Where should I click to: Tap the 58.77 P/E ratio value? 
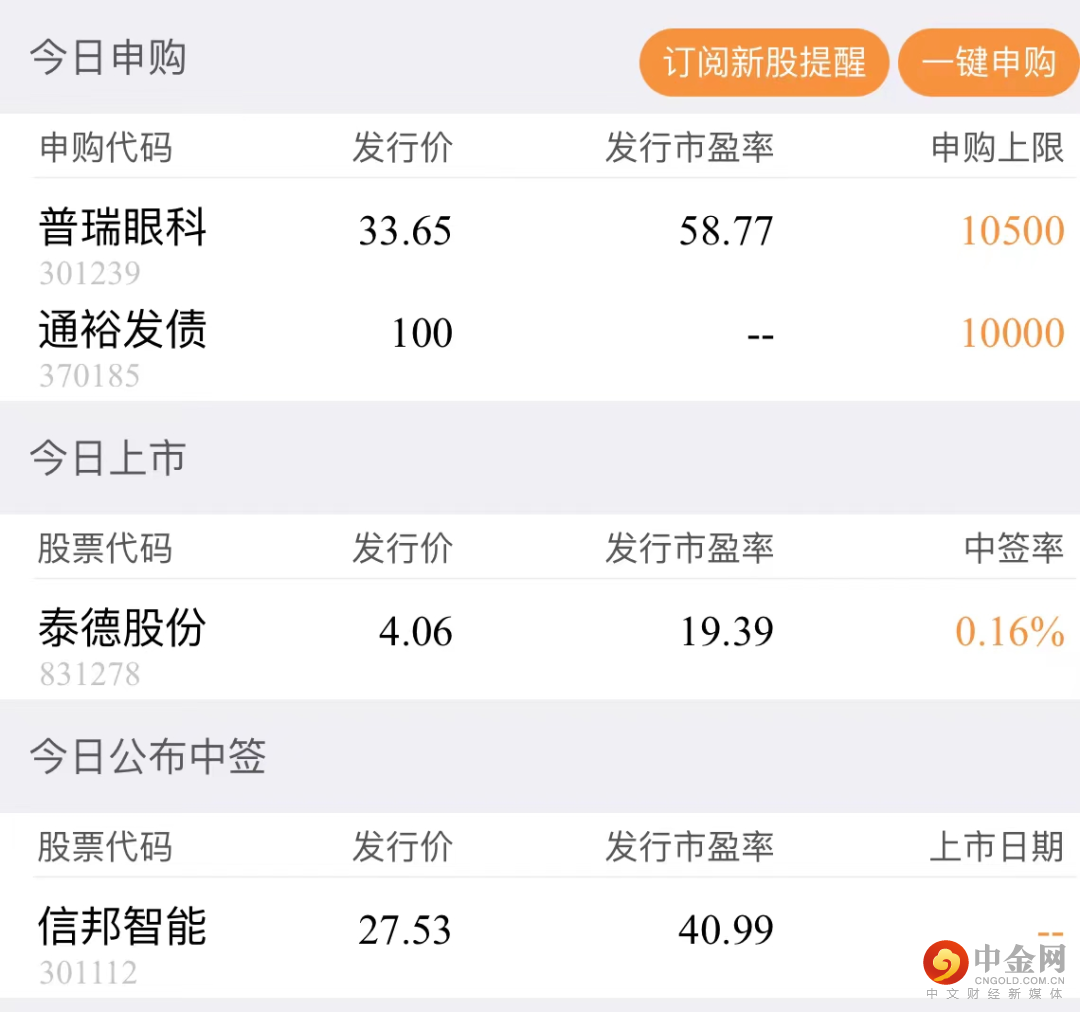tap(726, 231)
